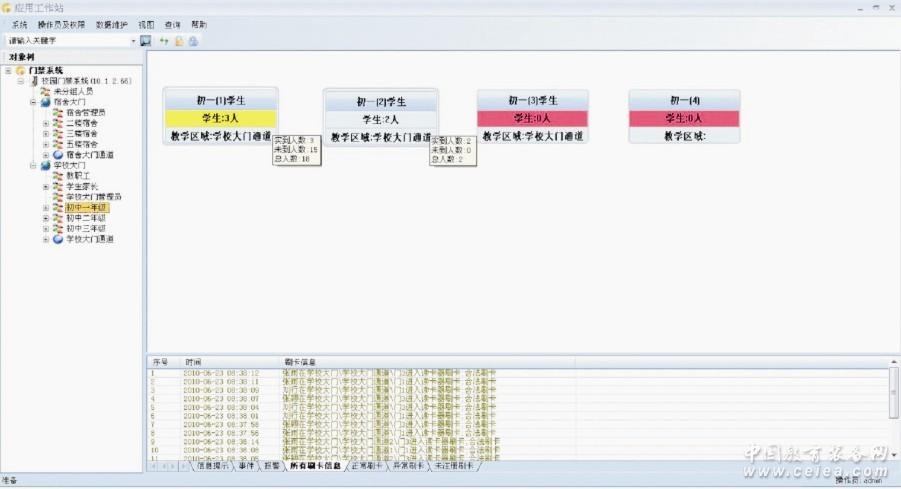
Task: Click the keyword search input field
Action: coord(66,41)
